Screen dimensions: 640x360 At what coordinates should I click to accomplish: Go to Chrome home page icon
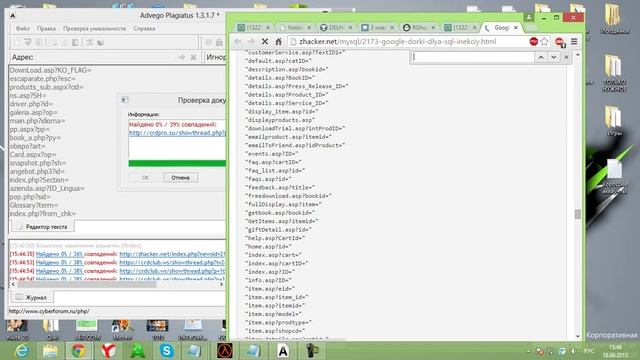pyautogui.click(x=278, y=42)
